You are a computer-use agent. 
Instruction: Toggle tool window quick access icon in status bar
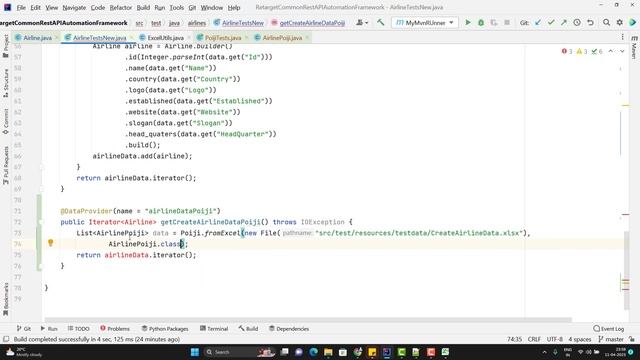pyautogui.click(x=6, y=339)
